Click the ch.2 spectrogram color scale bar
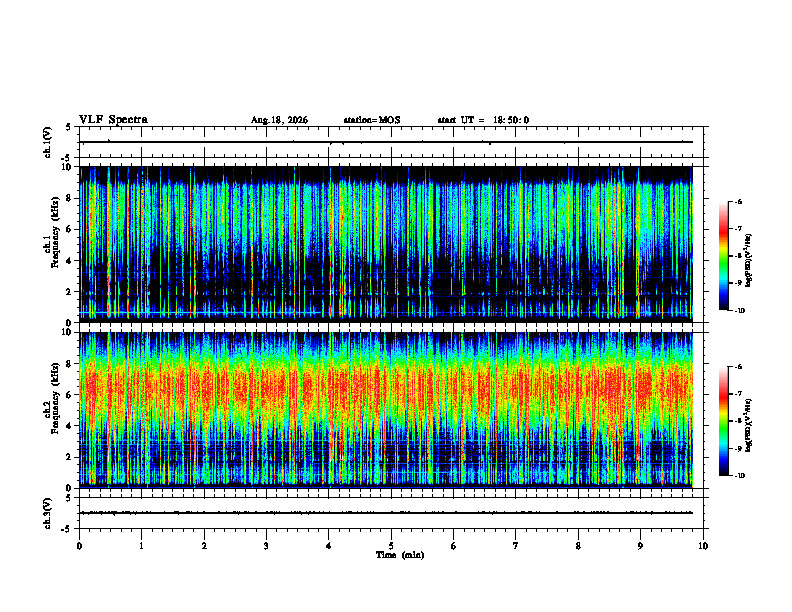The height and width of the screenshot is (612, 792). click(x=723, y=421)
